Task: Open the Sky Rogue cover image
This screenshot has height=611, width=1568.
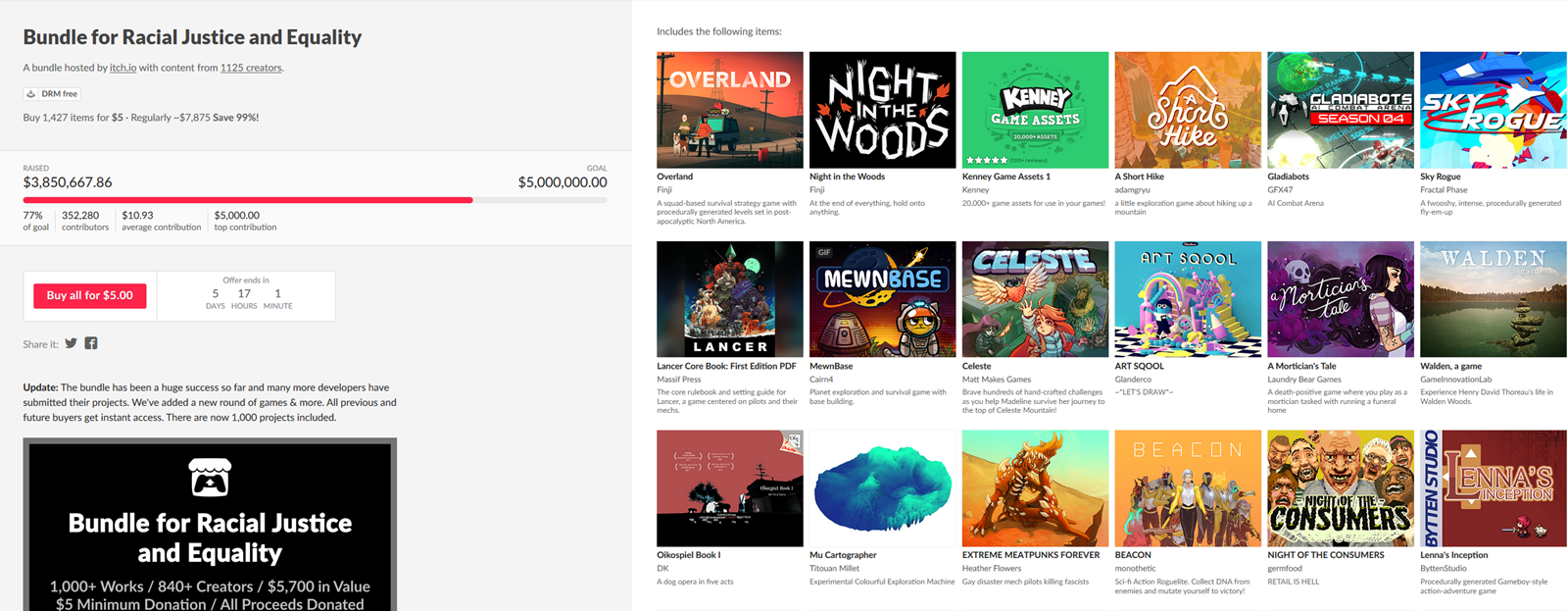Action: coord(1494,110)
